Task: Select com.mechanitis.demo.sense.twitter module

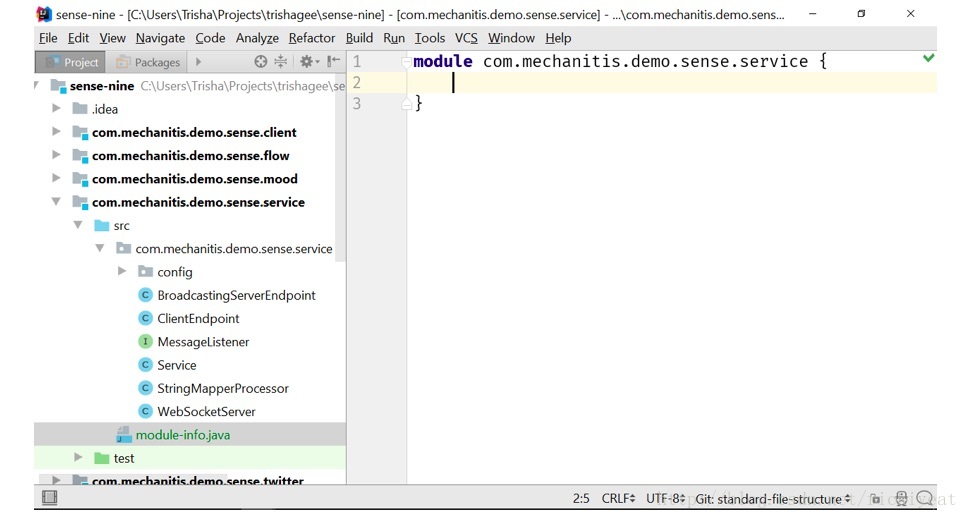Action: click(198, 480)
